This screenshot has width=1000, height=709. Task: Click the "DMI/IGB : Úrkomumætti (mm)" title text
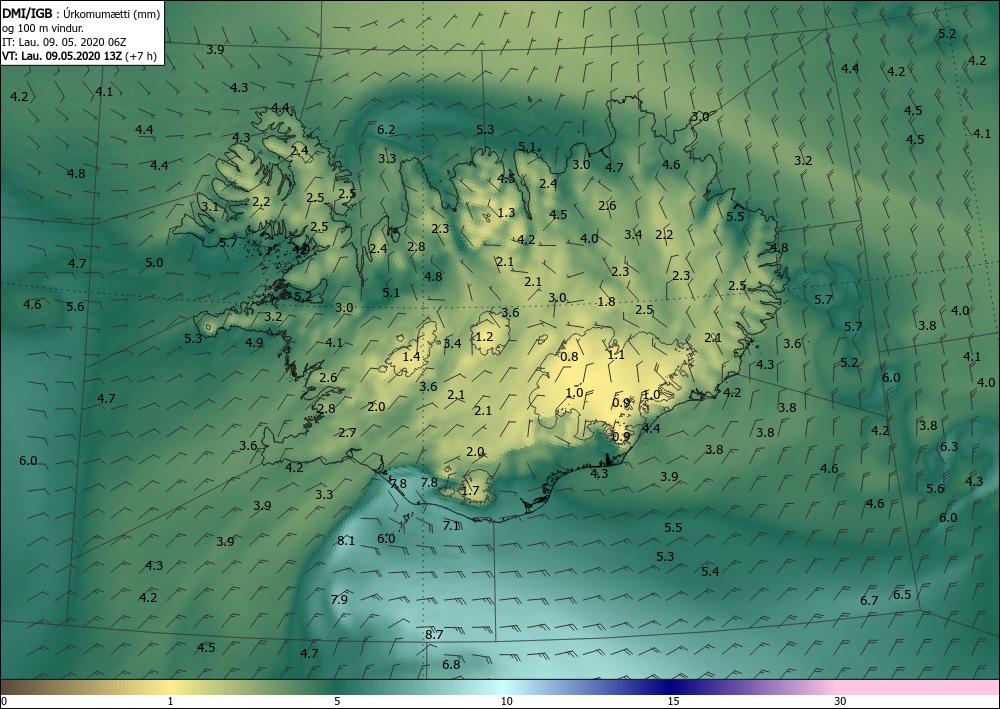(x=82, y=13)
